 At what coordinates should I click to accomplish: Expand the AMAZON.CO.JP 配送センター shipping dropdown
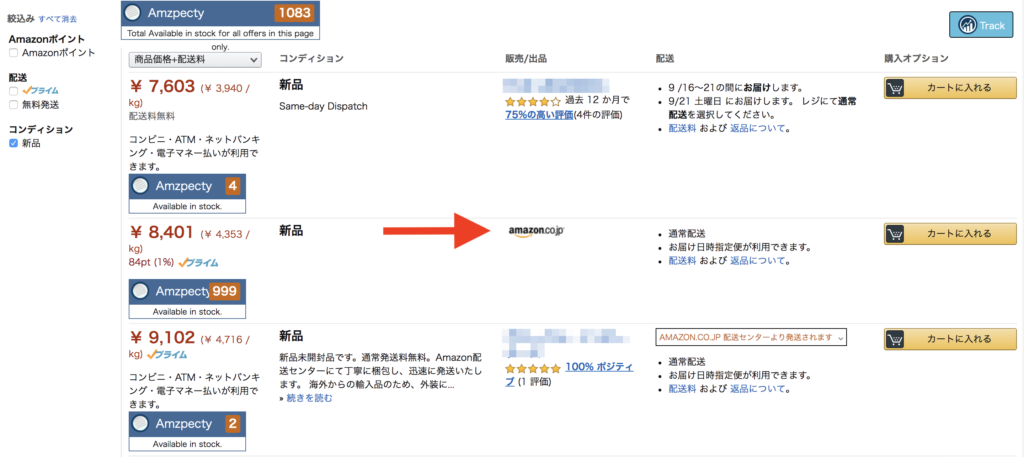[751, 338]
